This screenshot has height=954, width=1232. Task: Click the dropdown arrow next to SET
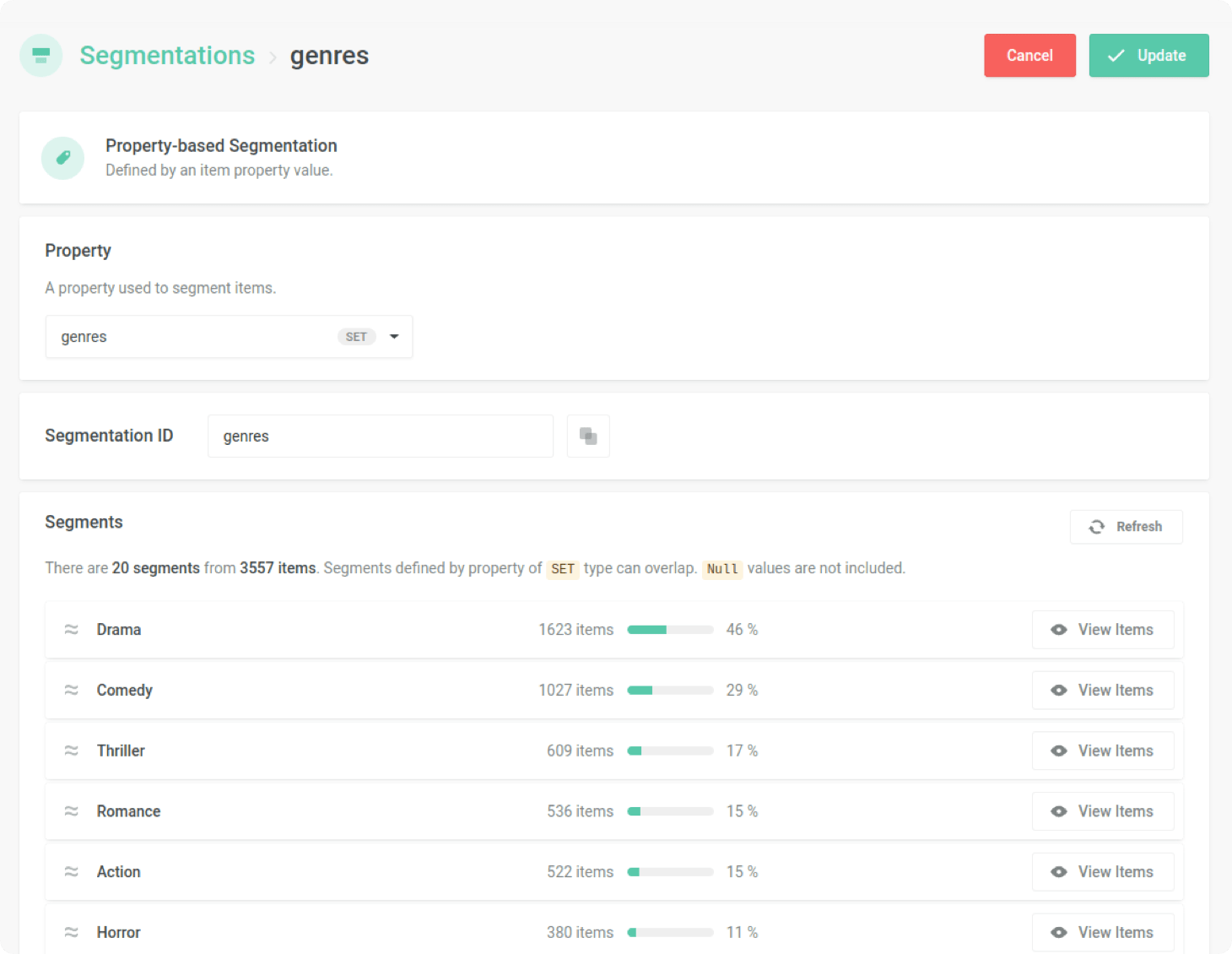[x=394, y=337]
